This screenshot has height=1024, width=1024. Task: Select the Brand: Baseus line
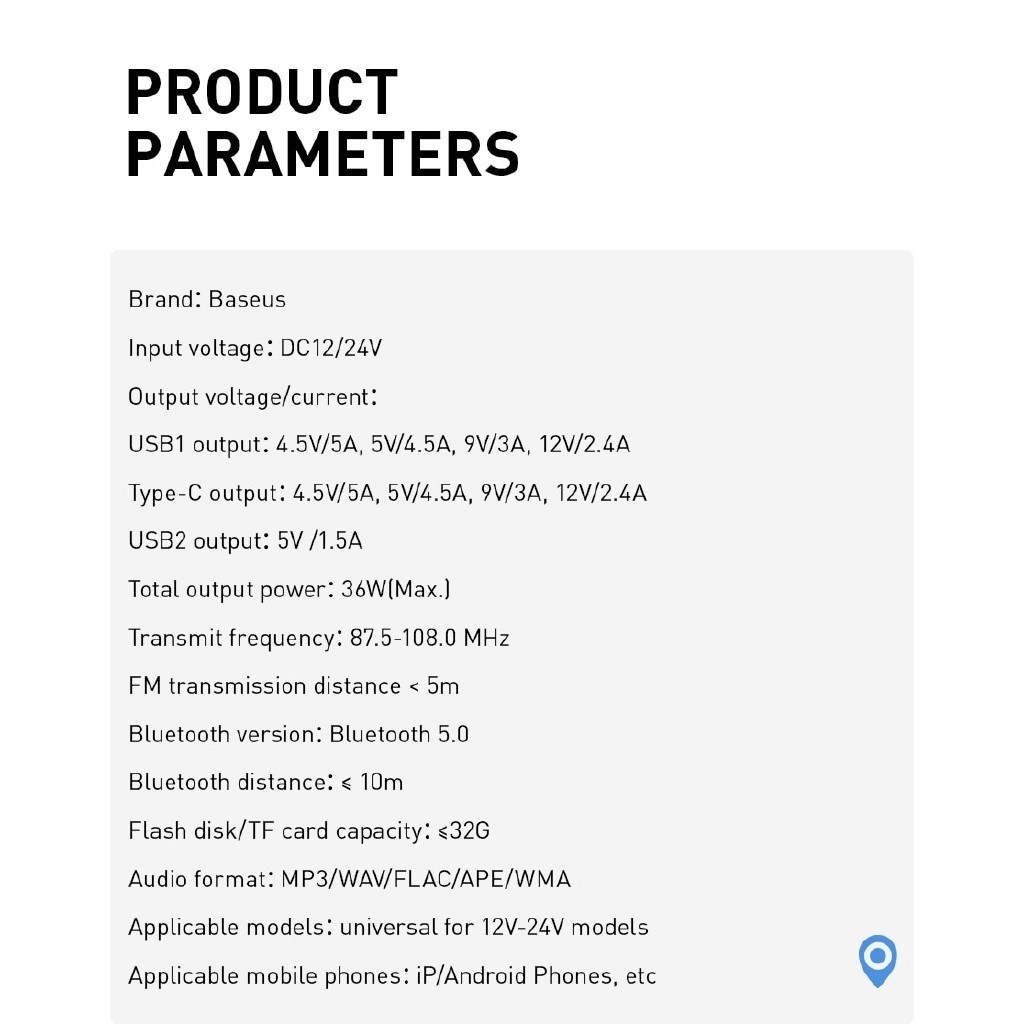click(207, 299)
